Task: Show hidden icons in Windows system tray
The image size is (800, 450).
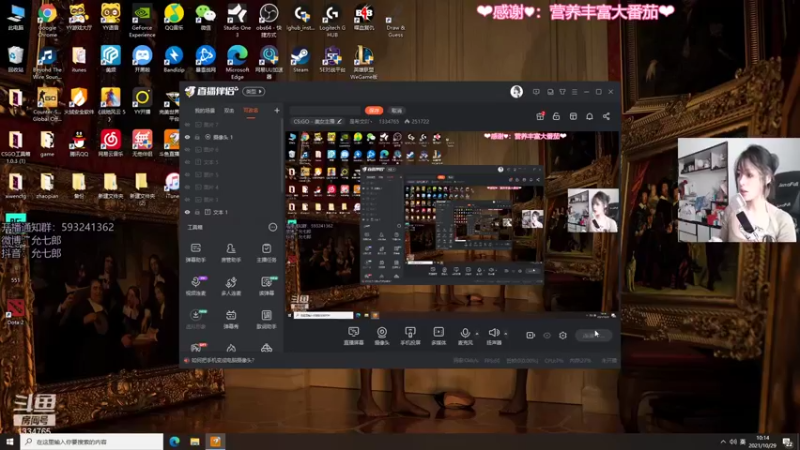Action: point(723,442)
